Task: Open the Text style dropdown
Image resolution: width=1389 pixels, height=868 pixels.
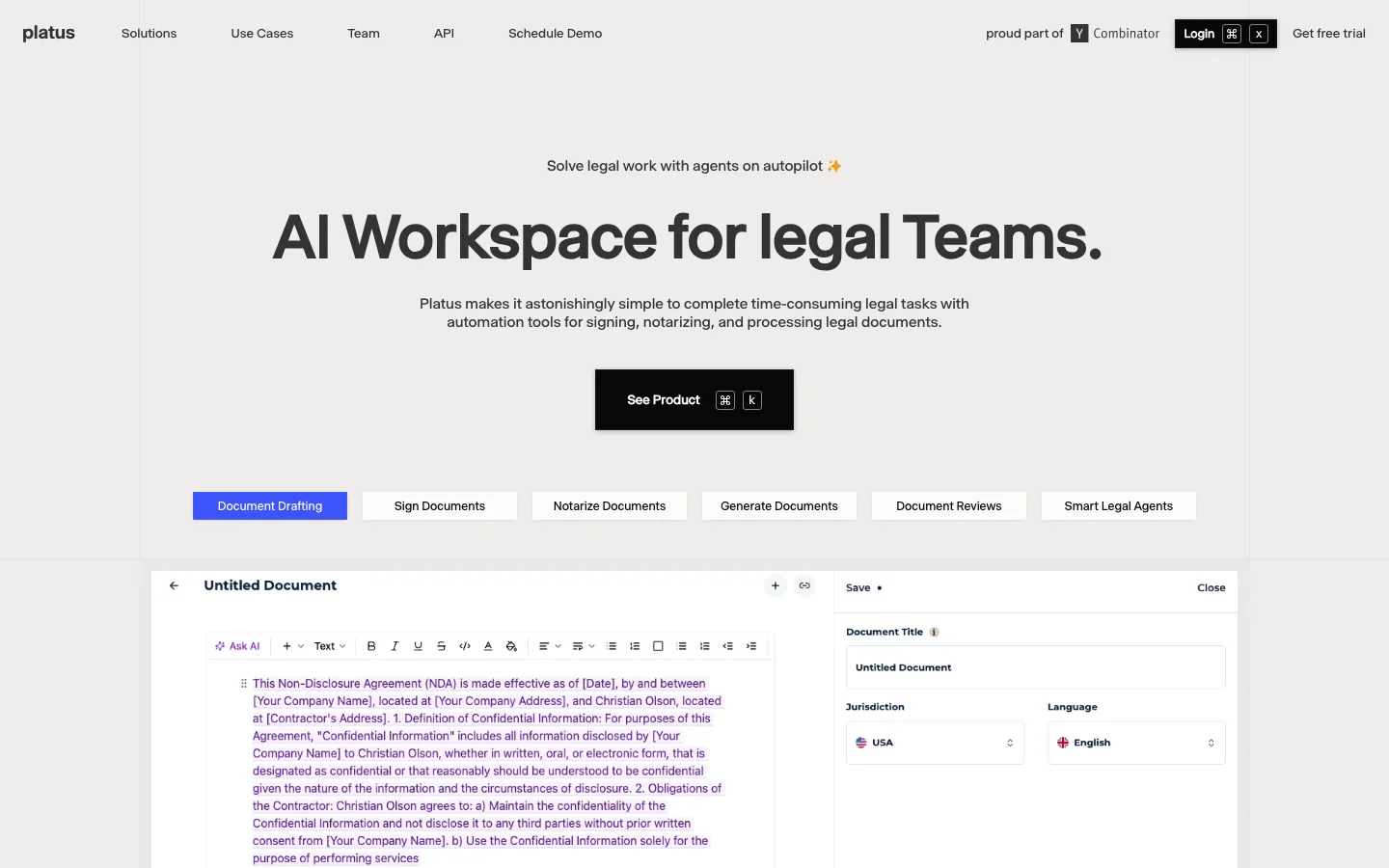Action: pos(330,646)
